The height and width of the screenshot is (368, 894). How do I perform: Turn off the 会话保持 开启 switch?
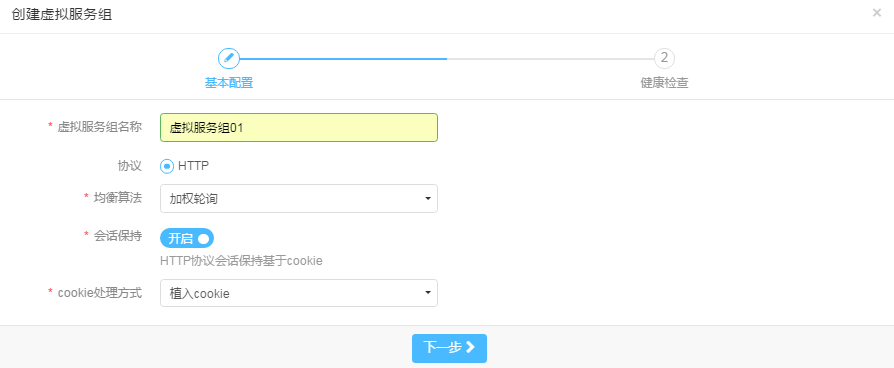(187, 238)
